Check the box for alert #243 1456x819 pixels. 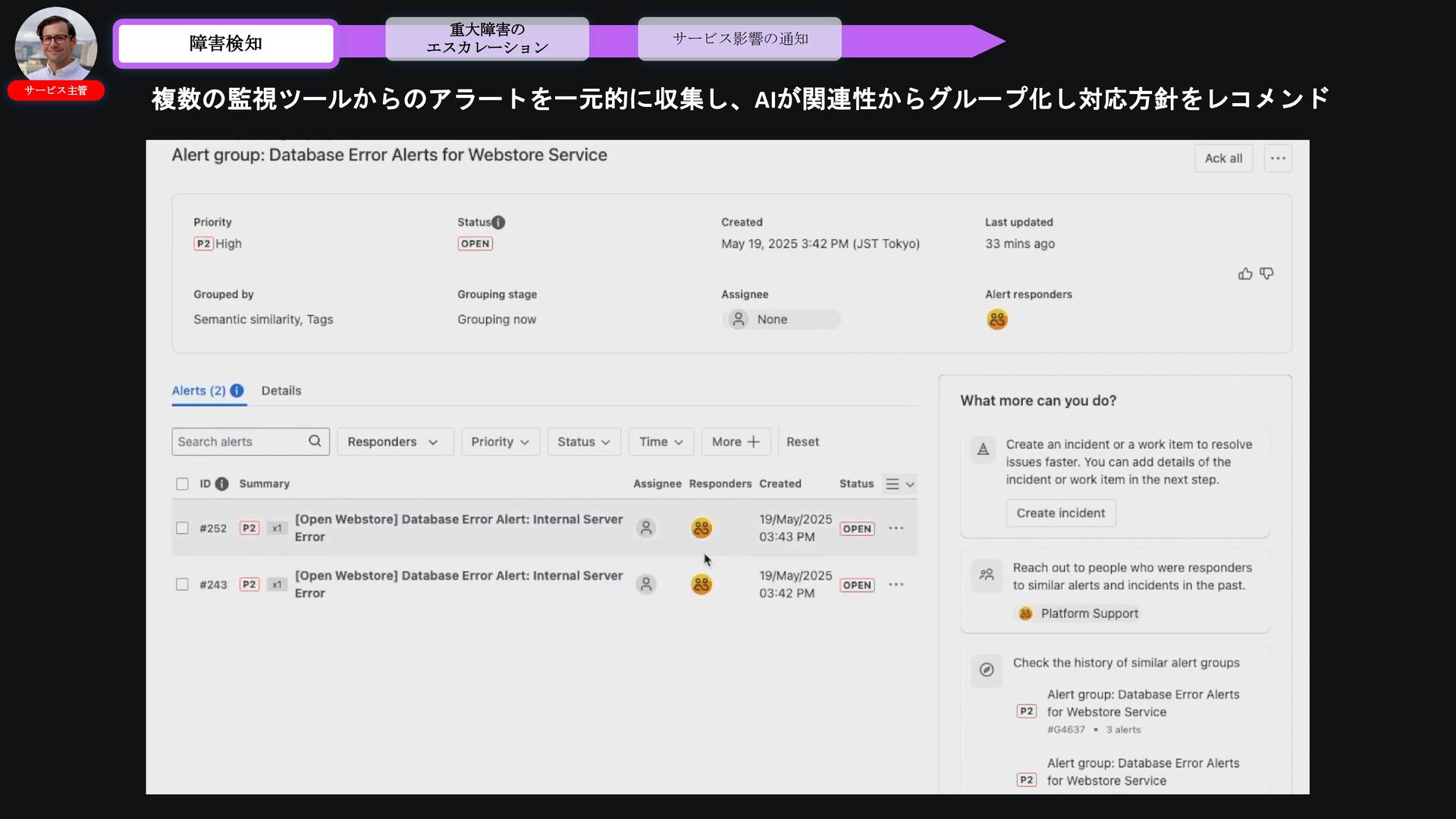click(x=182, y=585)
